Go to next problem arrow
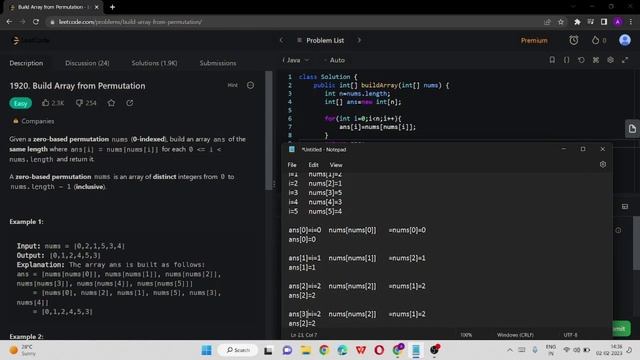The width and height of the screenshot is (640, 360). (359, 40)
